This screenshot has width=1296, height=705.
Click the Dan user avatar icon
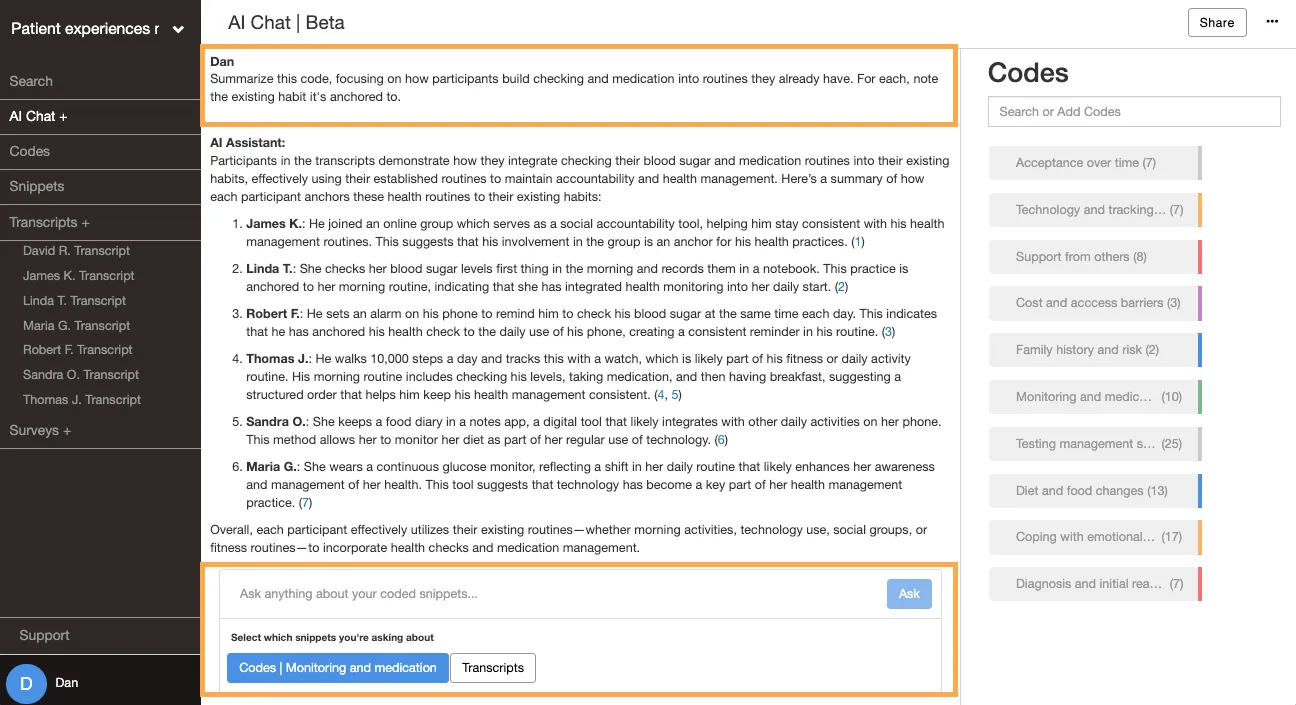(x=26, y=683)
